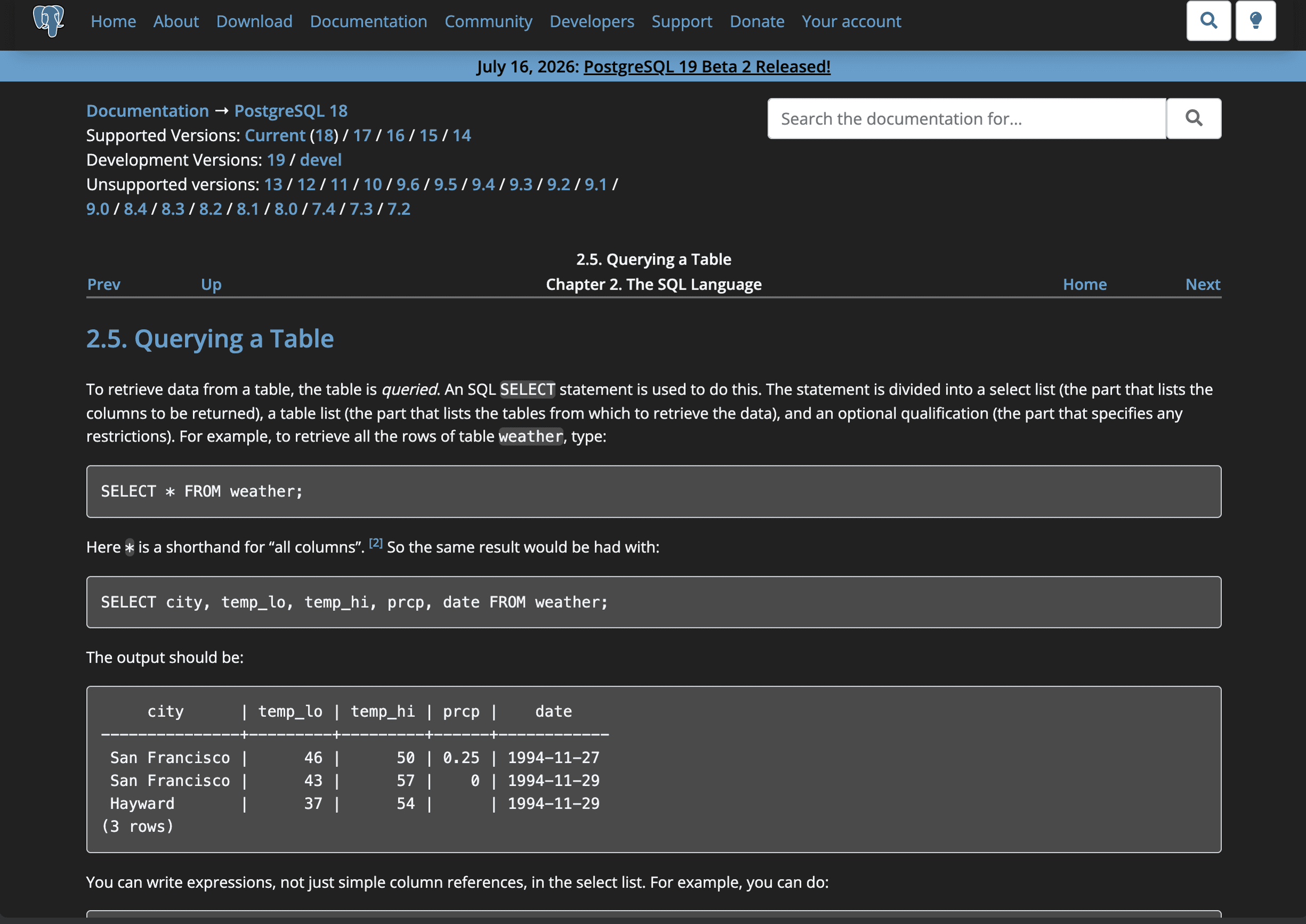Open the Developers menu item
This screenshot has width=1306, height=924.
click(x=591, y=22)
